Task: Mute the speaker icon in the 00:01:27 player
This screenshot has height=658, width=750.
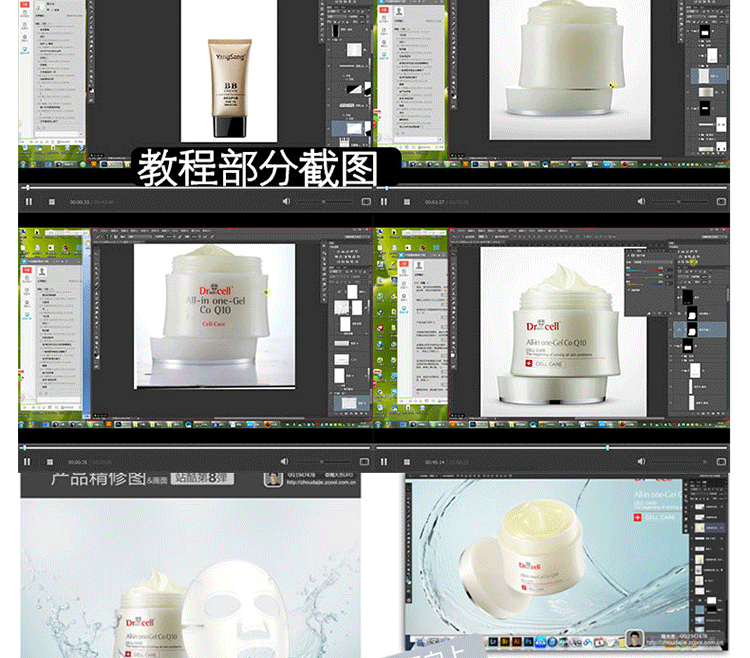Action: pos(641,201)
